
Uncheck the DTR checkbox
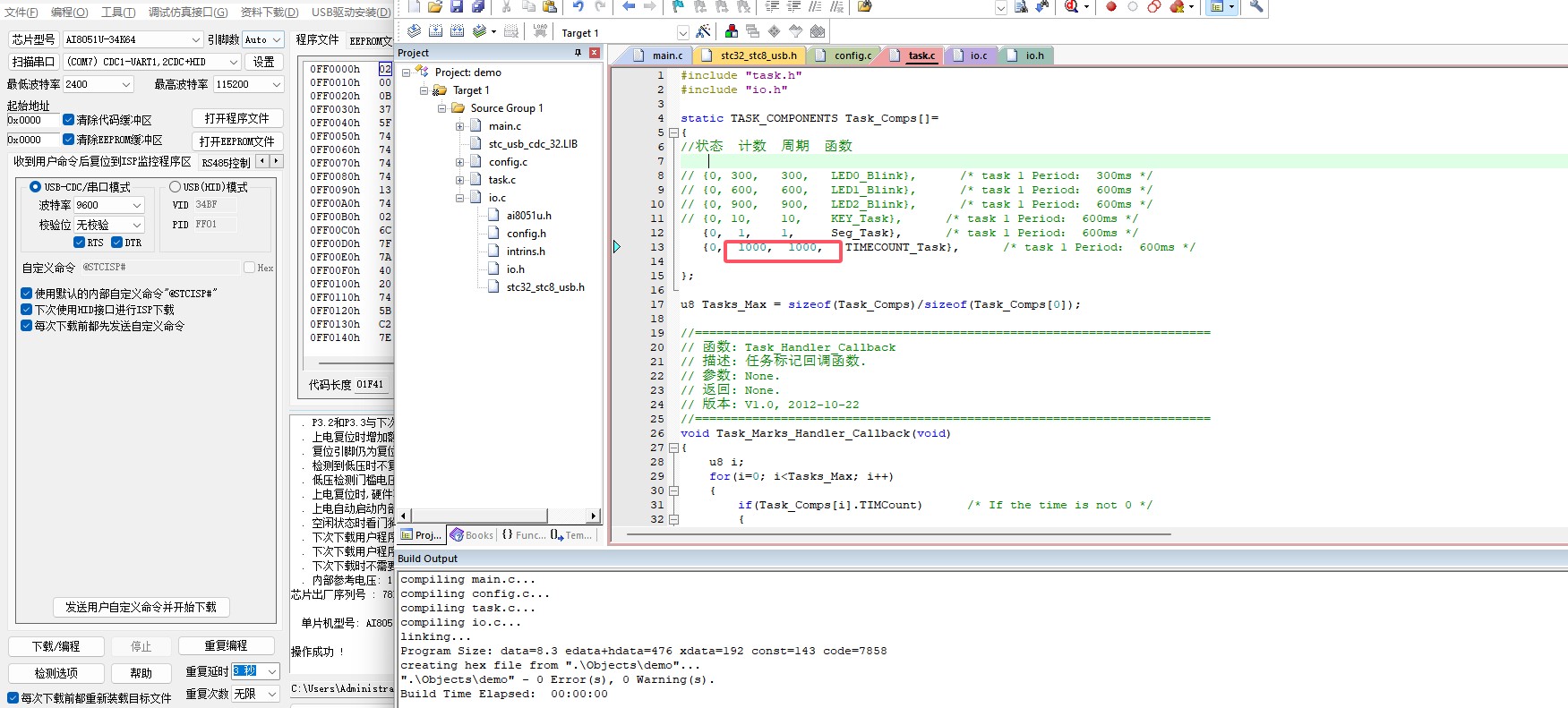coord(116,243)
